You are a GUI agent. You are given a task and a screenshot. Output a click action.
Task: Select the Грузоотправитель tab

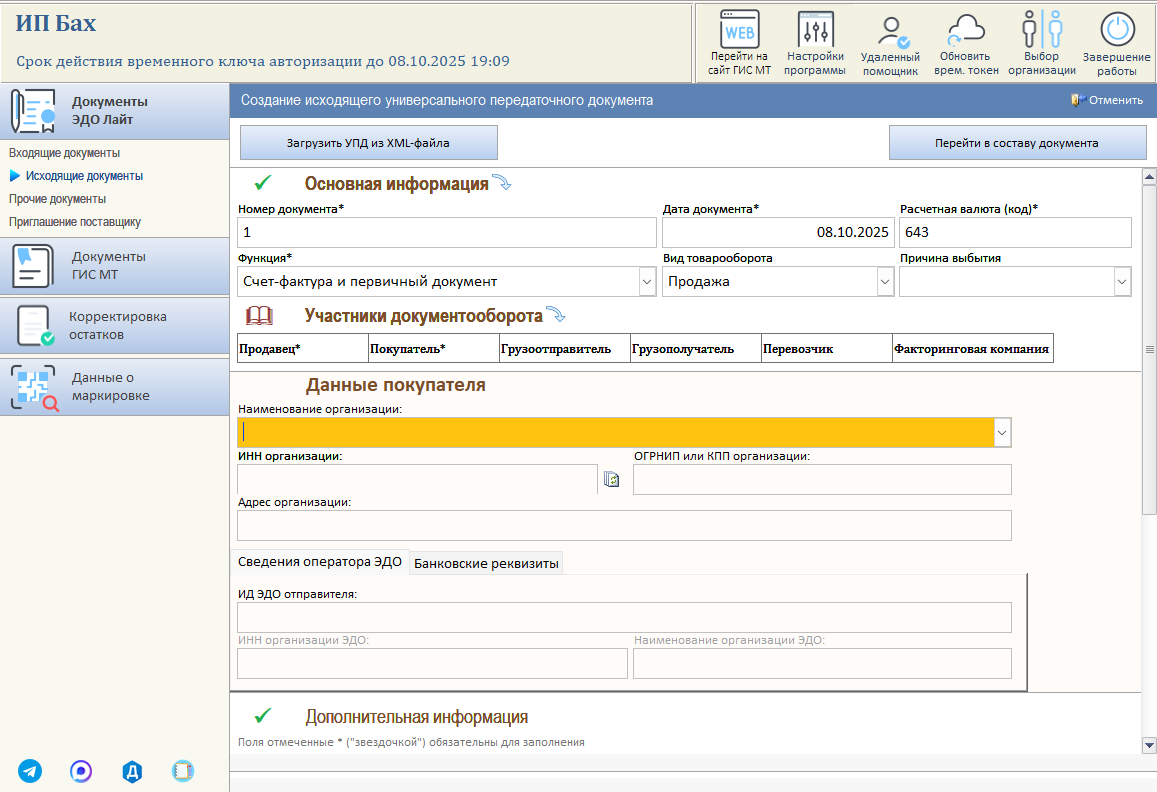tap(564, 348)
